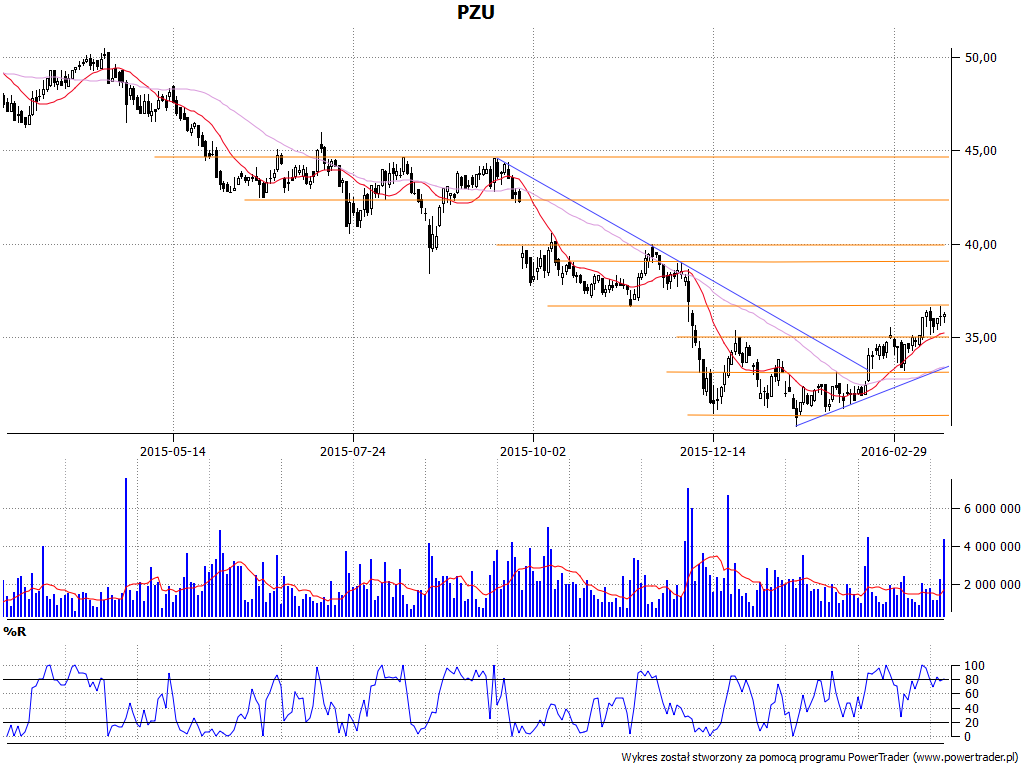
Task: Click the blue descending trendline on price chart
Action: [682, 264]
